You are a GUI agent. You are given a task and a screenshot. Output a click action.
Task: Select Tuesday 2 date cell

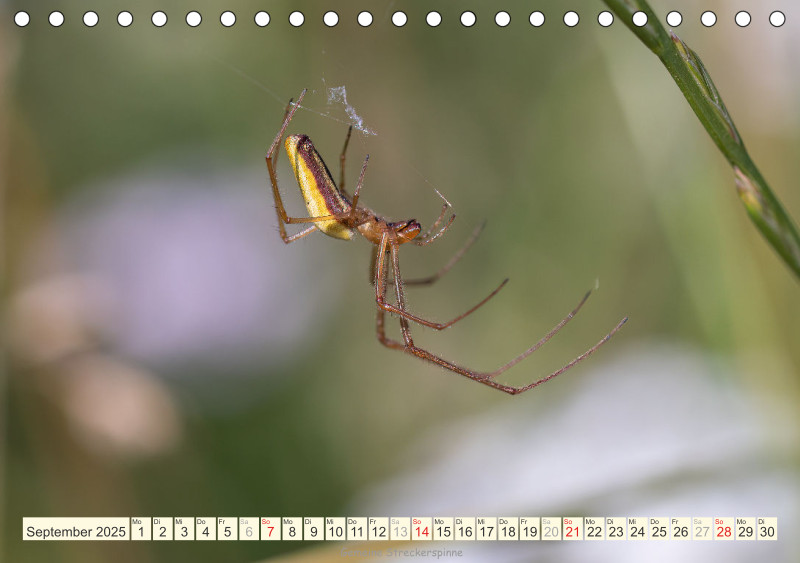tap(162, 529)
